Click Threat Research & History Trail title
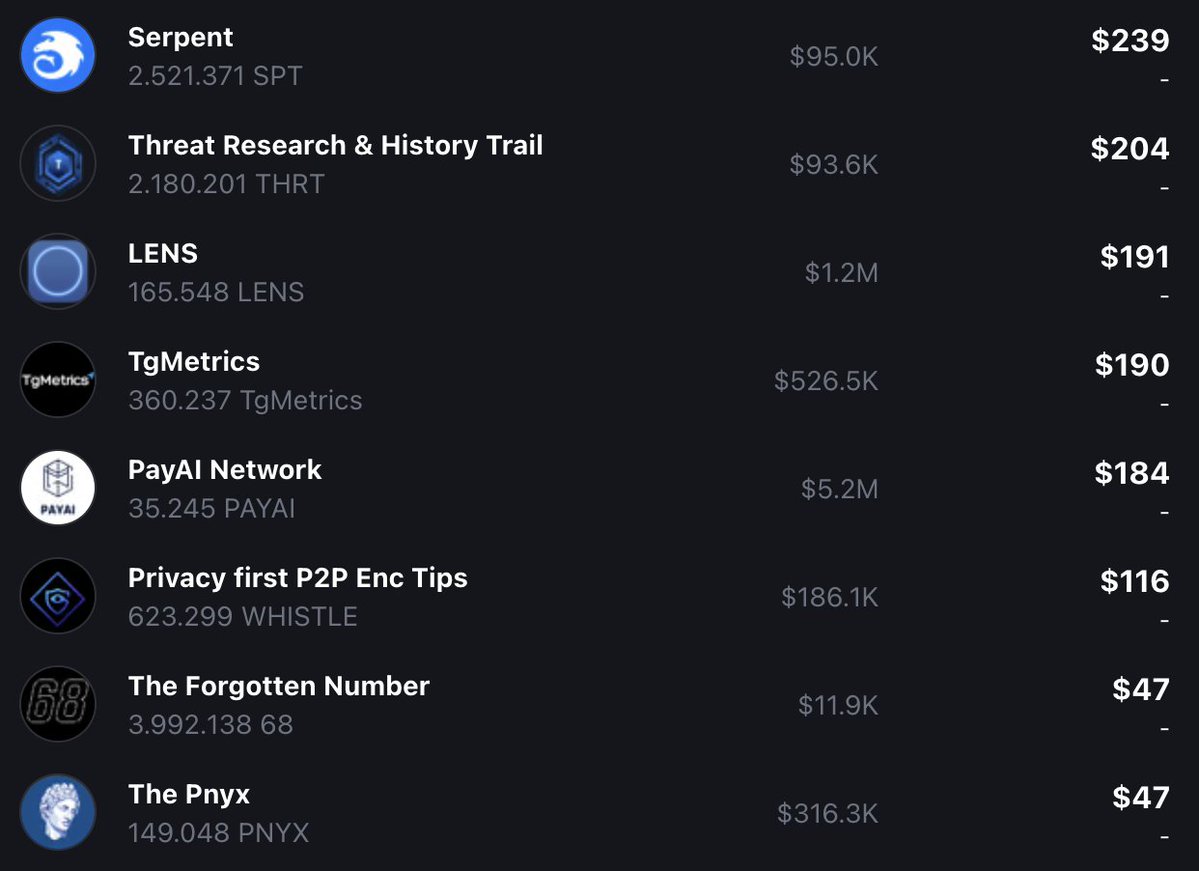This screenshot has height=871, width=1199. coord(335,146)
